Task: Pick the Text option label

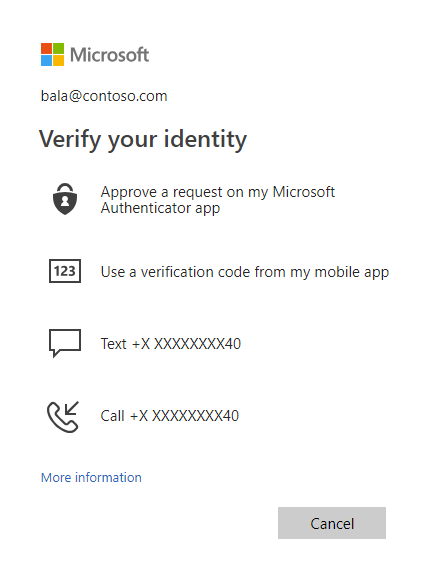Action: coord(114,344)
